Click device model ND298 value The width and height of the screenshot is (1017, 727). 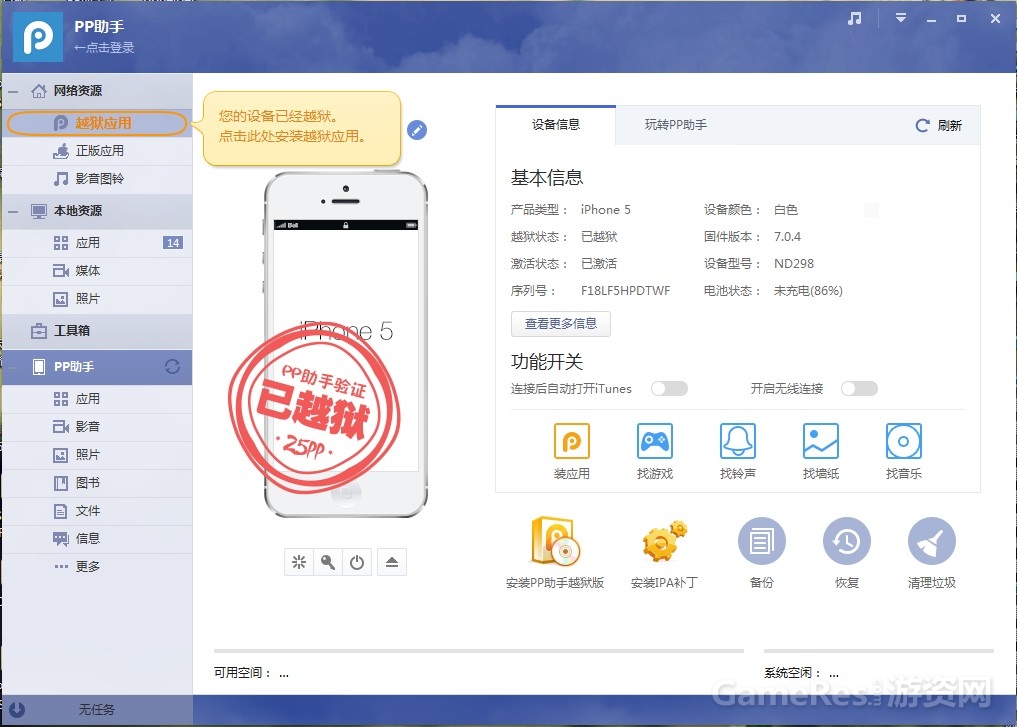click(x=794, y=264)
